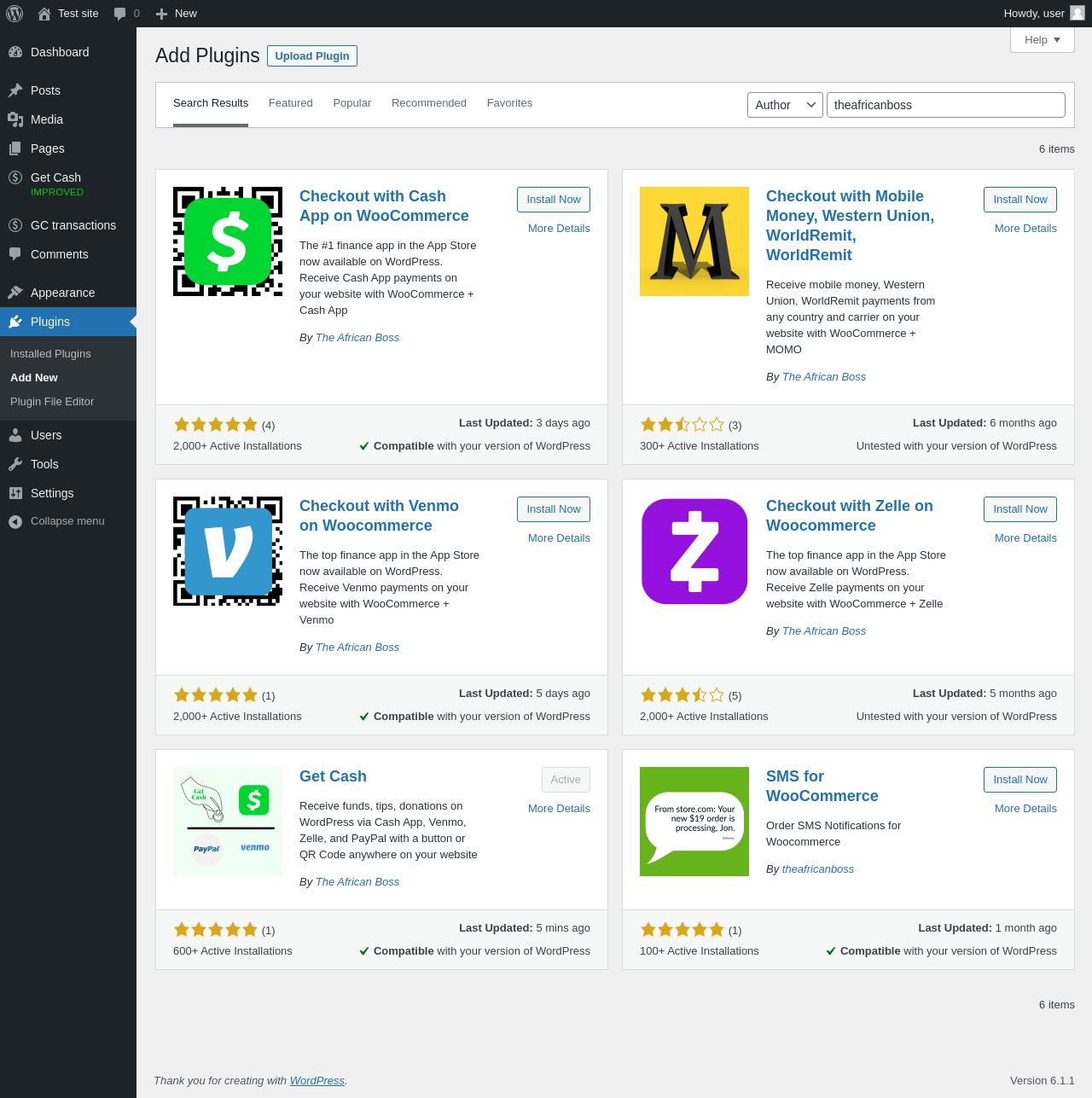Click the Venmo QR plugin thumbnail
The image size is (1092, 1098).
(x=228, y=551)
